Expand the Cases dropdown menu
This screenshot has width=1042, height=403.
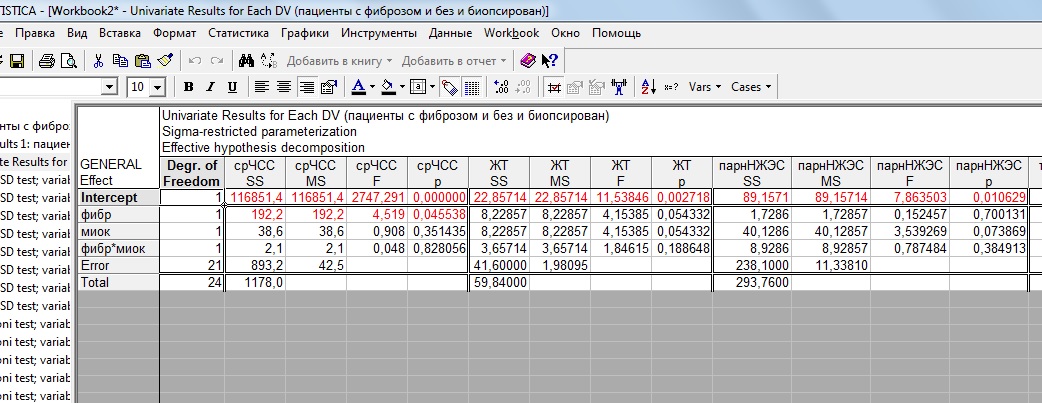(751, 87)
